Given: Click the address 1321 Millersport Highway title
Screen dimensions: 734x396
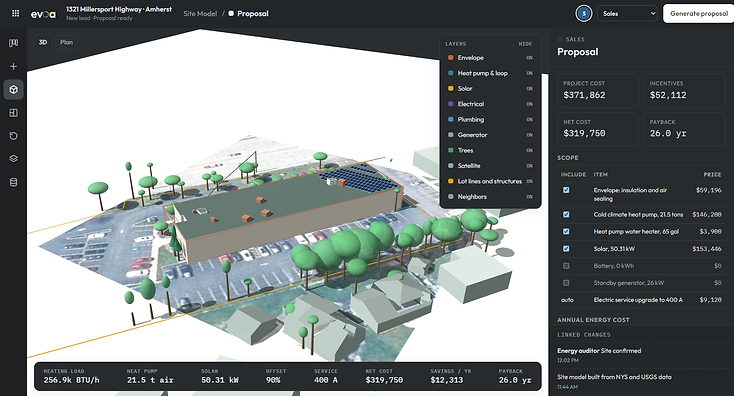Looking at the screenshot, I should (x=119, y=9).
